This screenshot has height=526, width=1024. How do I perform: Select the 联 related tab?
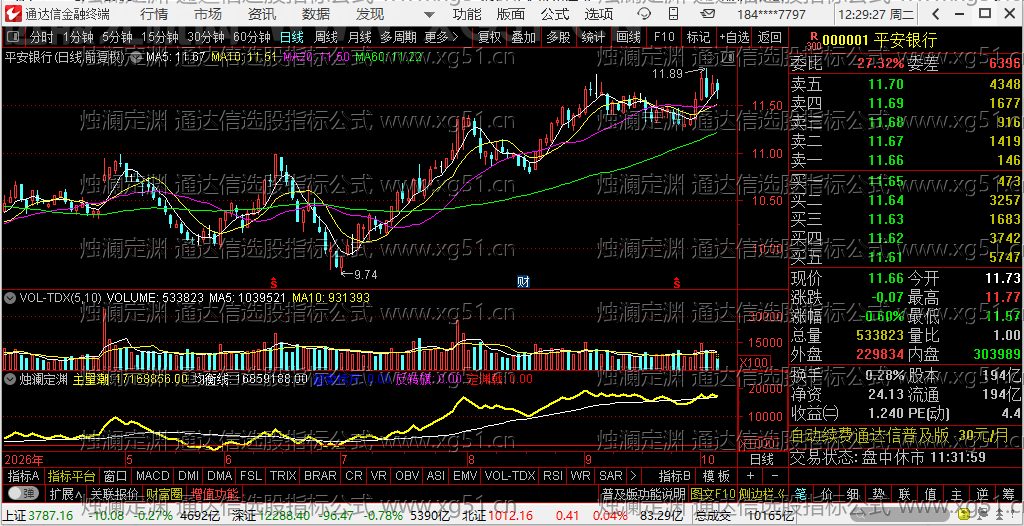pyautogui.click(x=904, y=493)
